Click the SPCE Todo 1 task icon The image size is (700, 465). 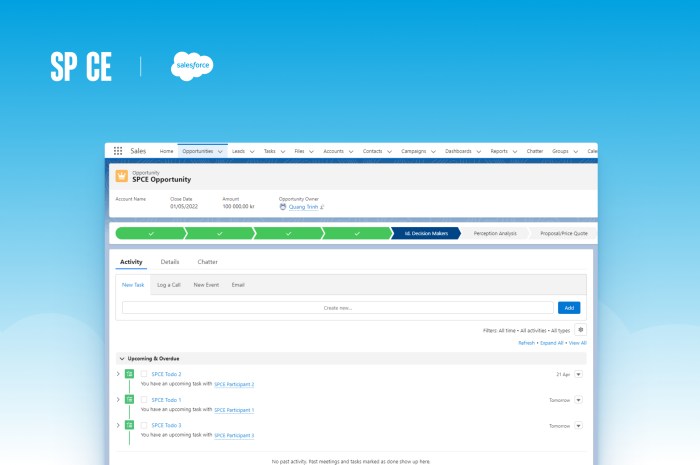pyautogui.click(x=129, y=399)
